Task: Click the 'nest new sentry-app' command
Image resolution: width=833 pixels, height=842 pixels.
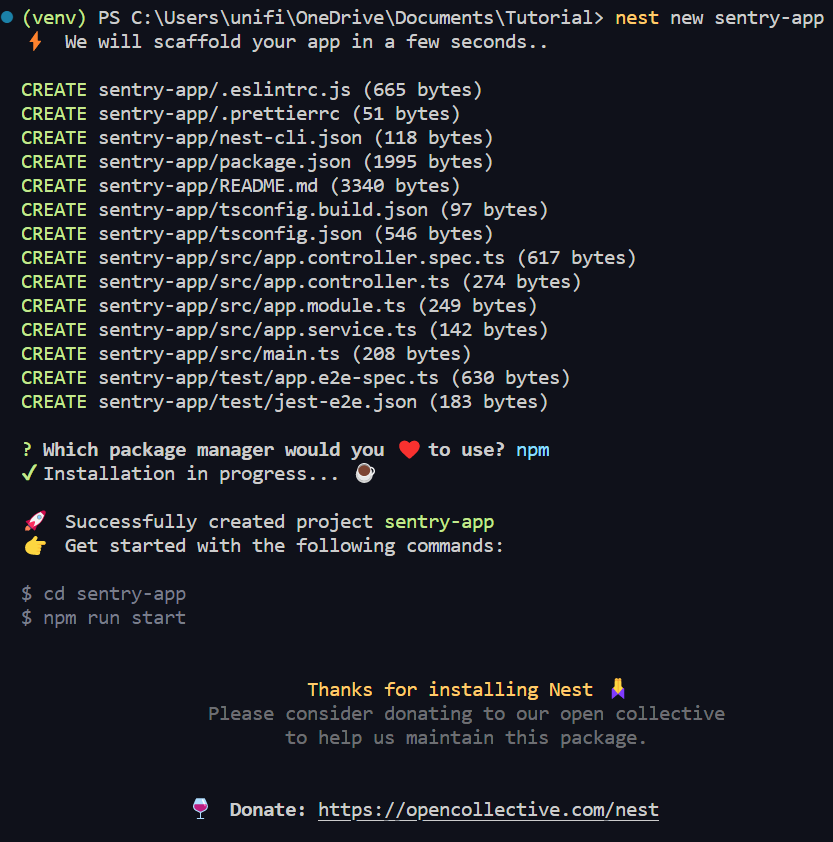Action: click(x=719, y=18)
